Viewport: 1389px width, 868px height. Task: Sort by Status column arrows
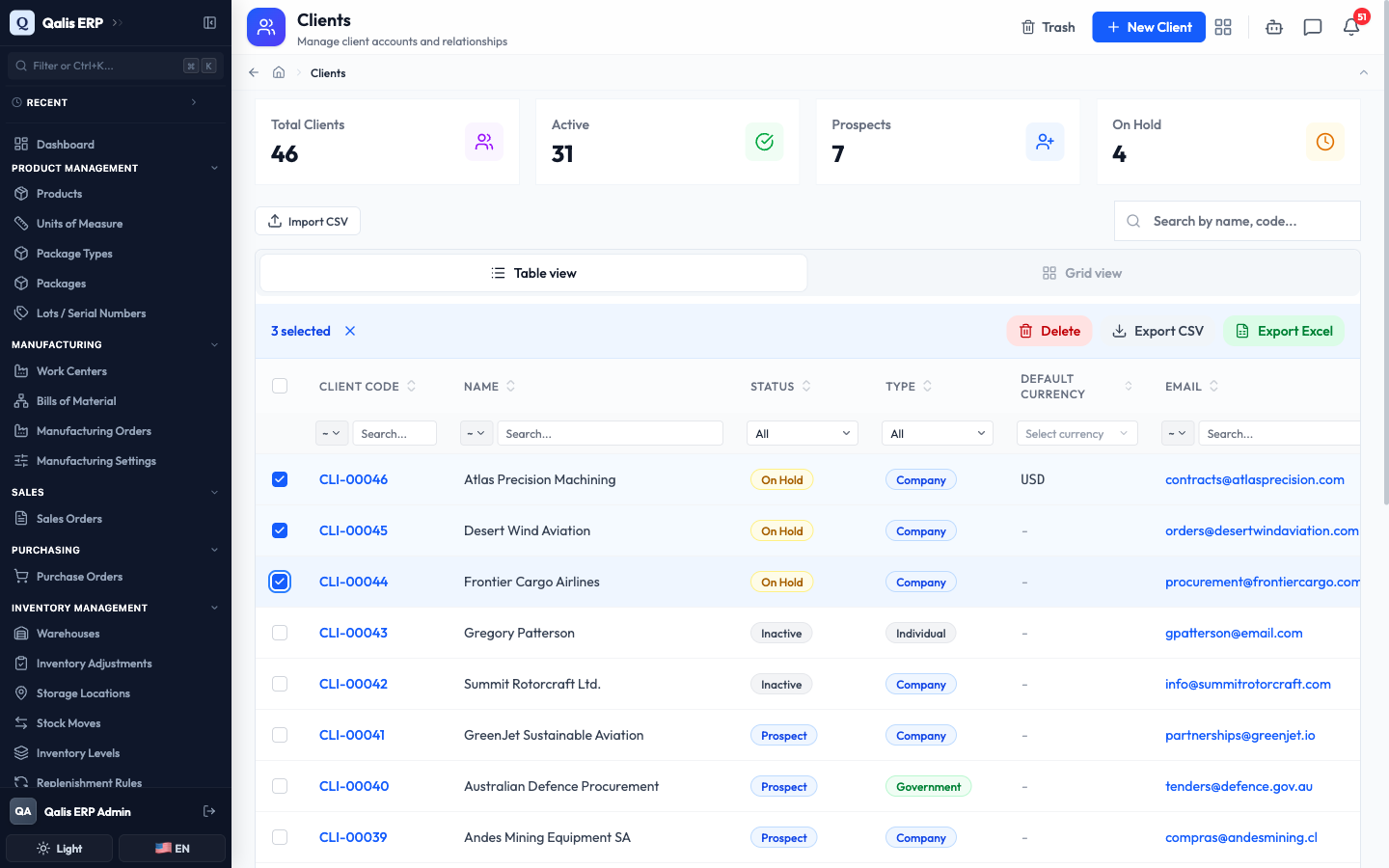(806, 386)
